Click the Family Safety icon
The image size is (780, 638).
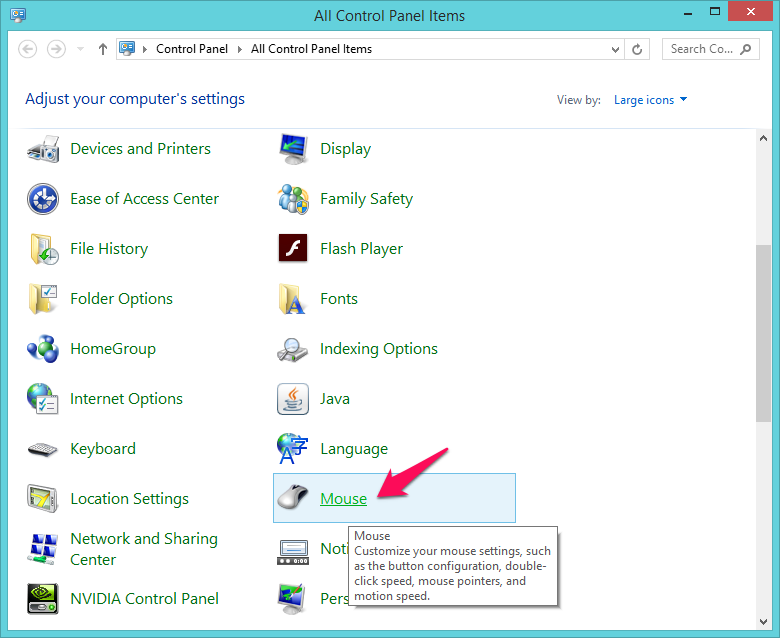pyautogui.click(x=293, y=199)
